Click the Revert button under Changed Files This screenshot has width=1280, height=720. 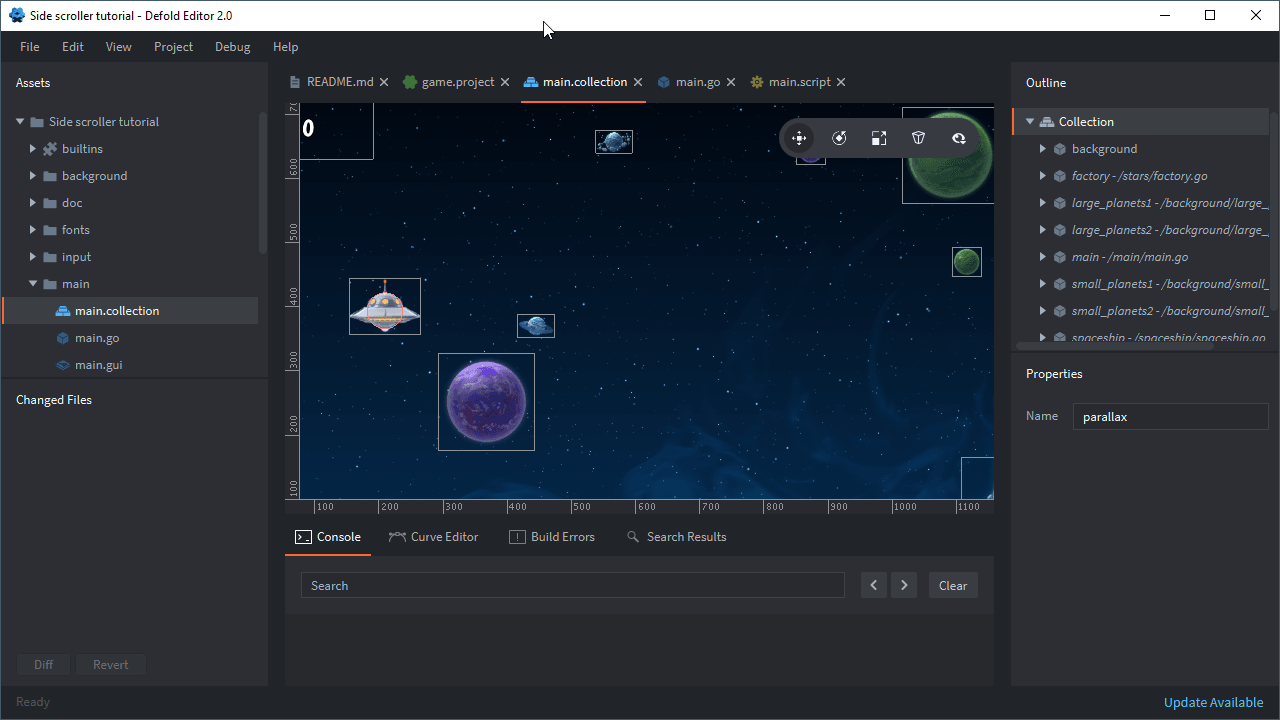[x=110, y=664]
